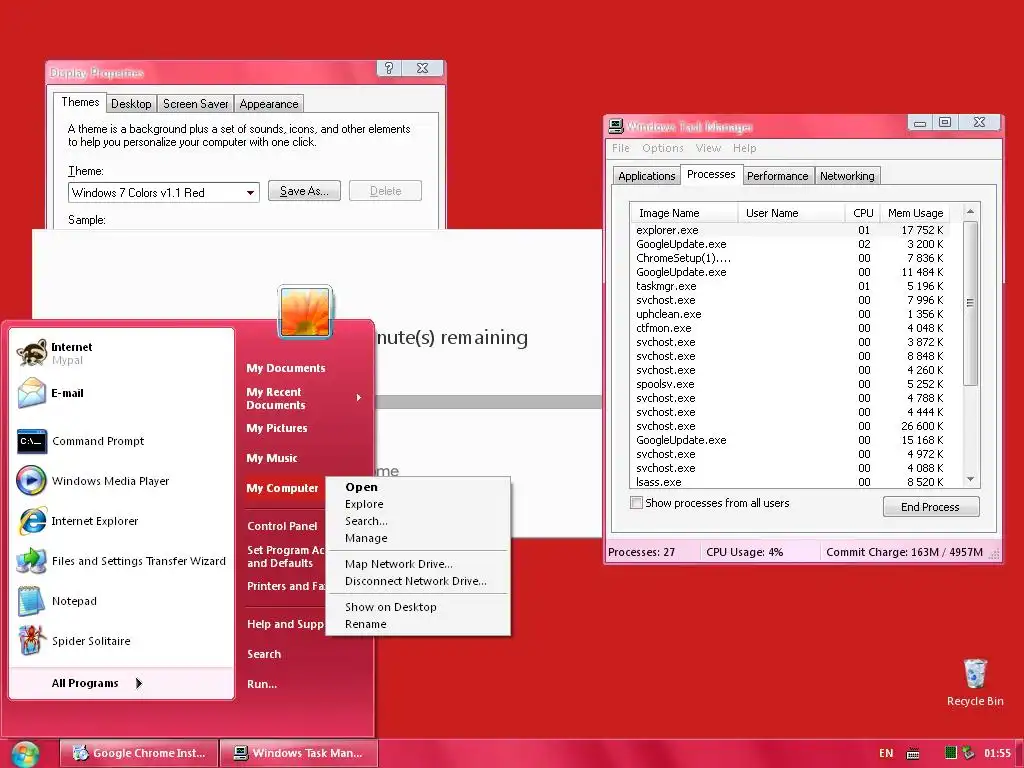This screenshot has width=1024, height=768.
Task: Click Task Manager title bar icon
Action: (616, 125)
